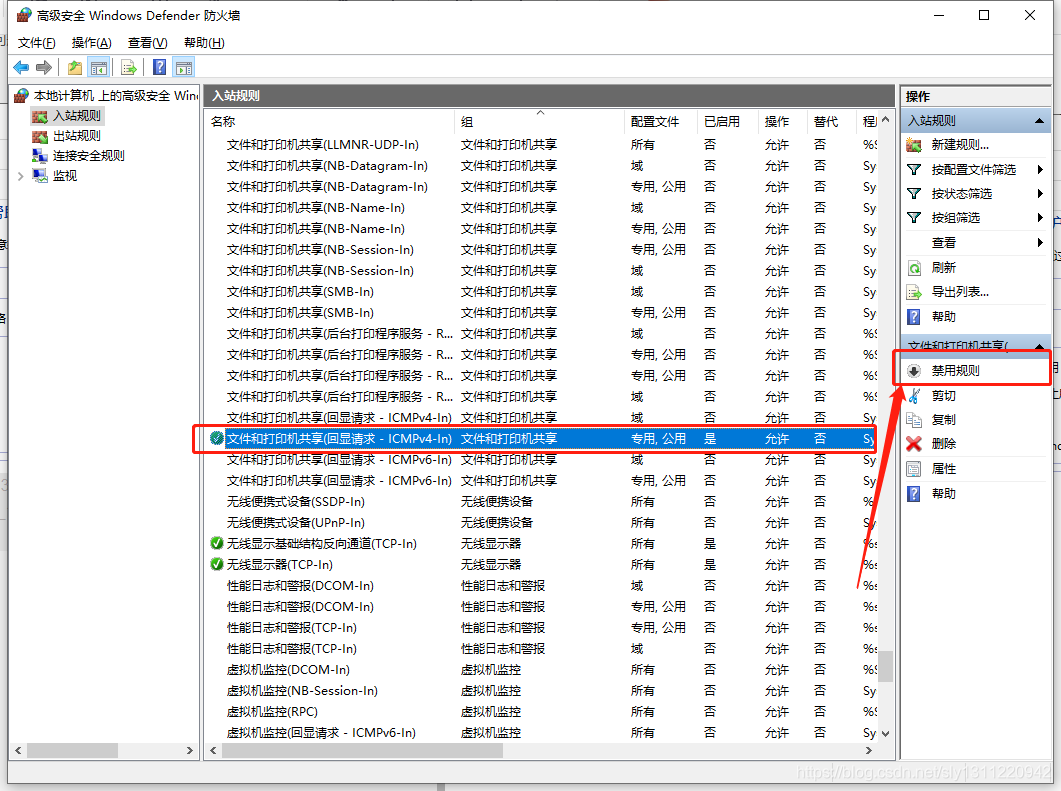Toggle the console tree toolbar icon
1061x791 pixels.
[99, 68]
